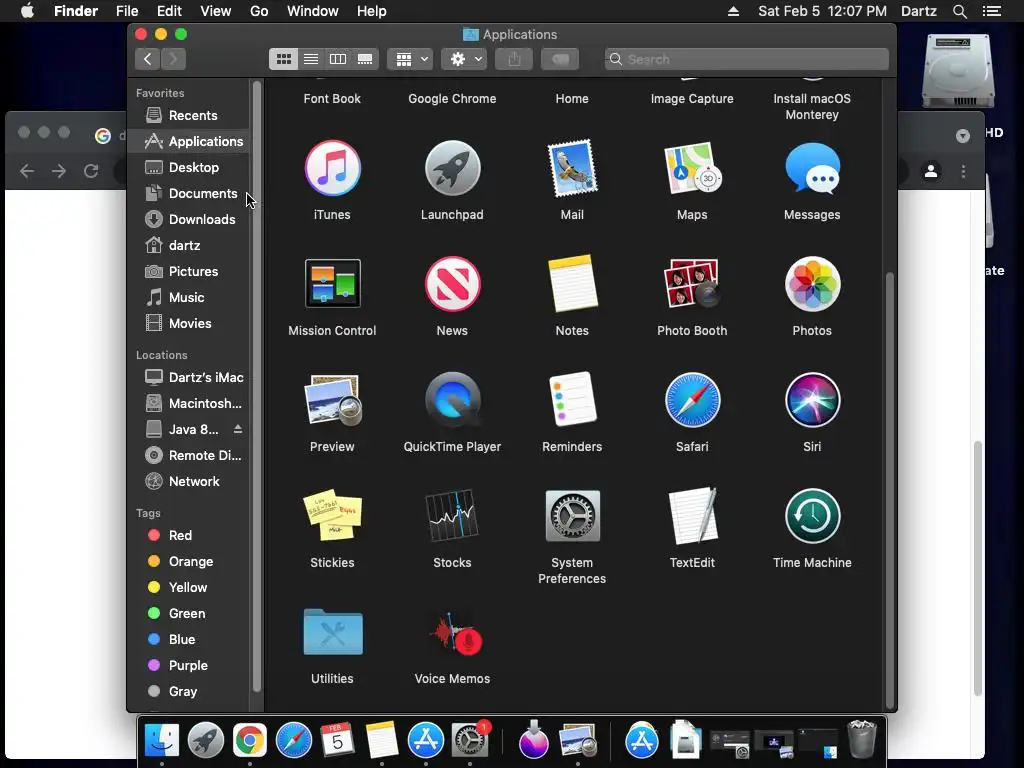Viewport: 1024px width, 768px height.
Task: Open Desktop in the sidebar
Action: pyautogui.click(x=189, y=168)
